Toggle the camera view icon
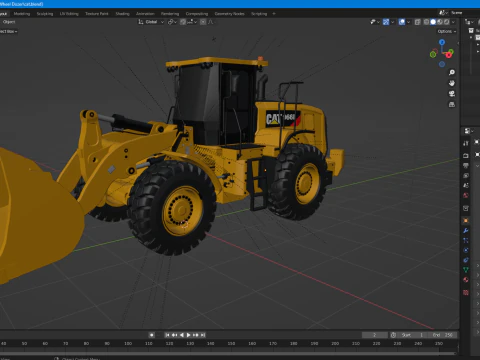 click(x=452, y=94)
